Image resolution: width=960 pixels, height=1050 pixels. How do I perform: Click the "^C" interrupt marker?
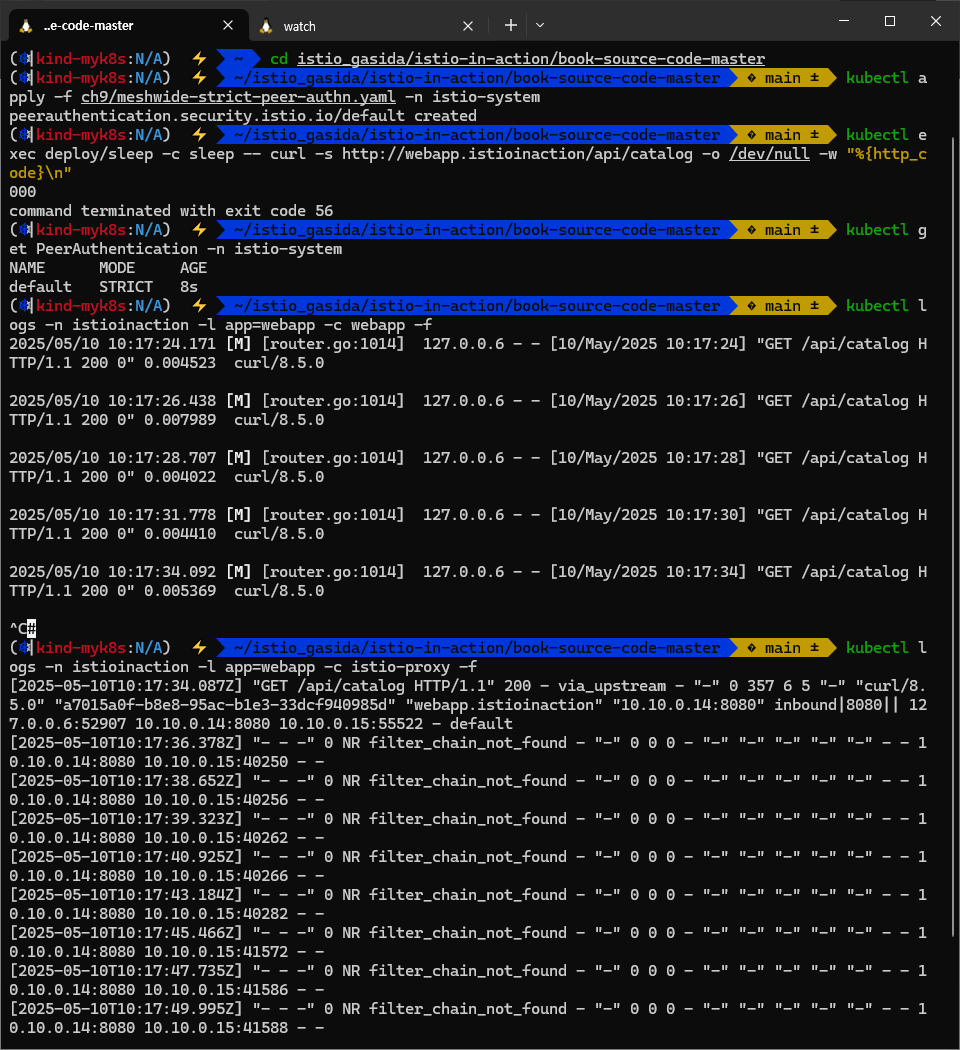[x=18, y=629]
